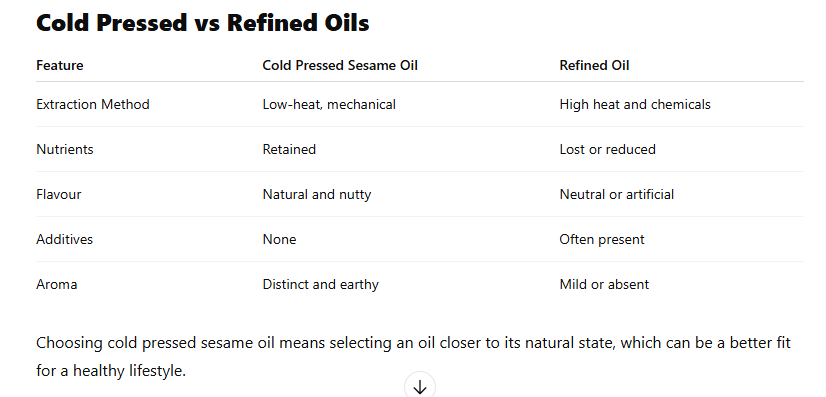This screenshot has width=826, height=397.
Task: Click the High heat and chemicals cell
Action: [635, 104]
